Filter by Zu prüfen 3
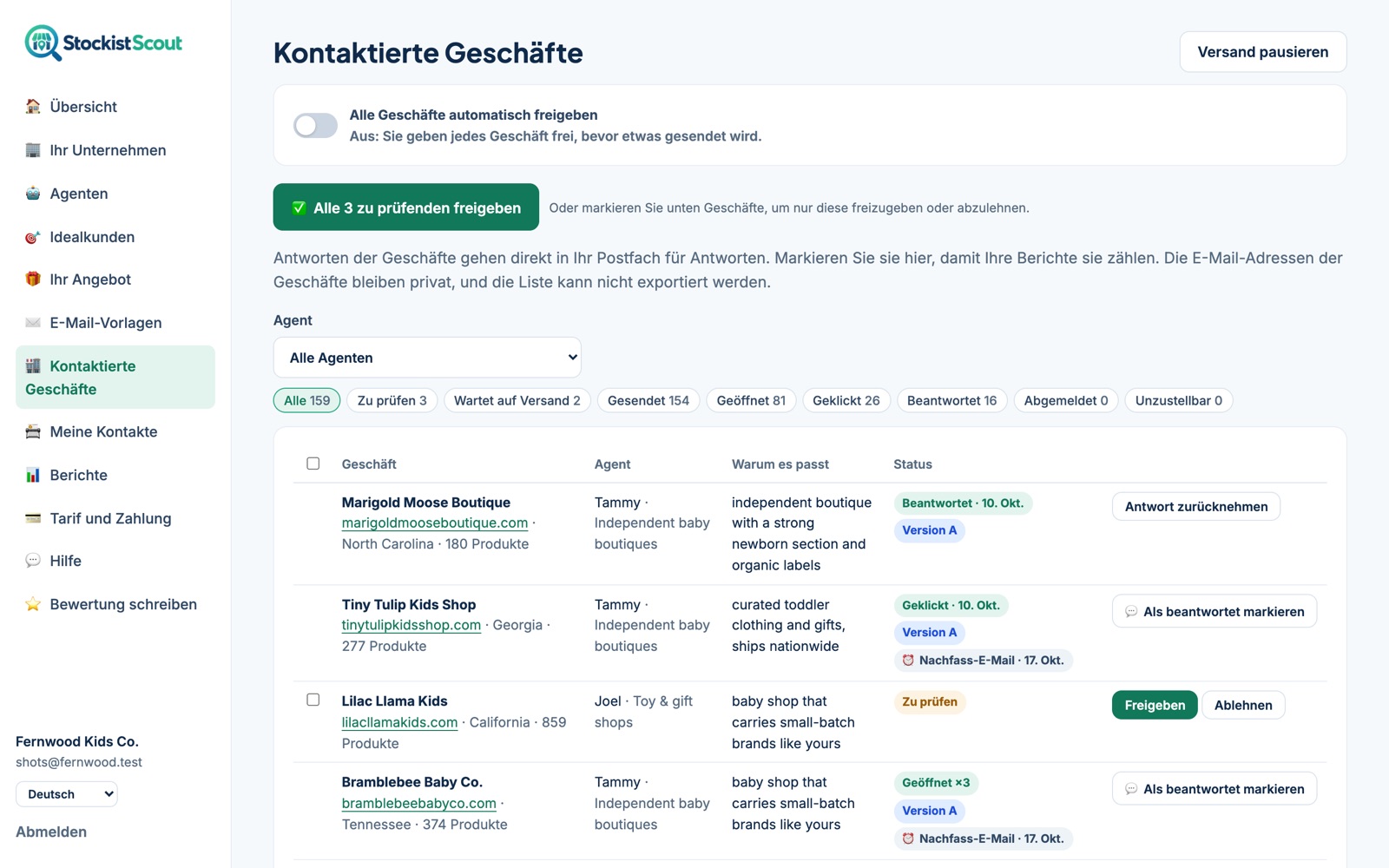 (x=392, y=400)
